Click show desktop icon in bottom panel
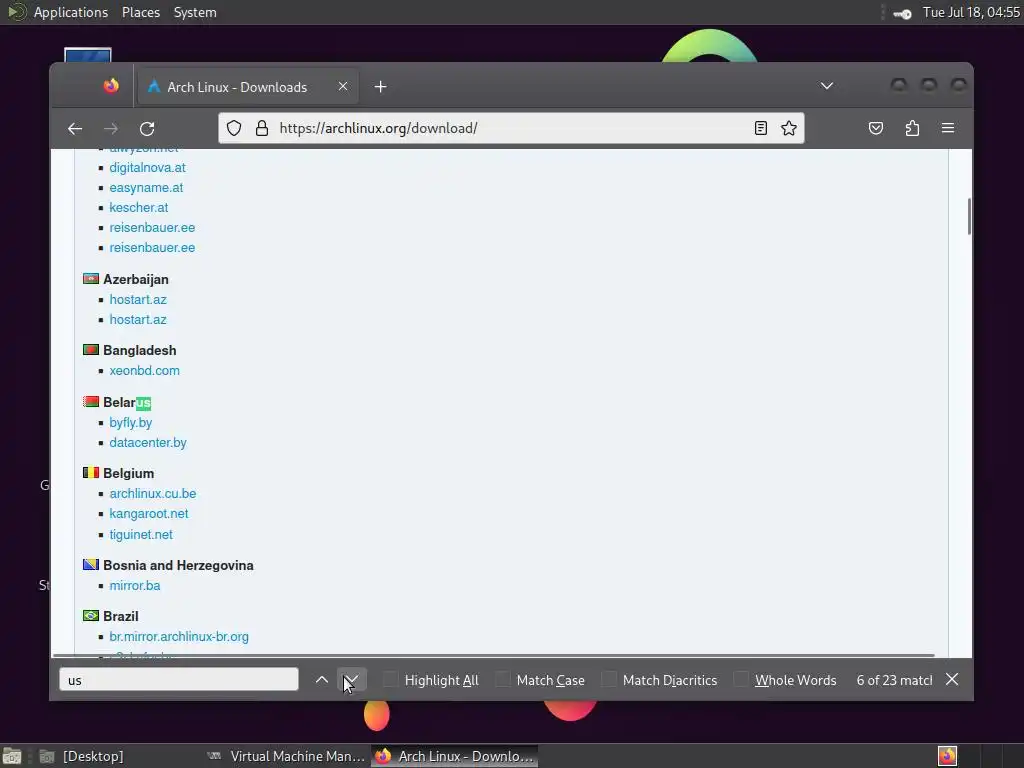1024x768 pixels. point(12,756)
